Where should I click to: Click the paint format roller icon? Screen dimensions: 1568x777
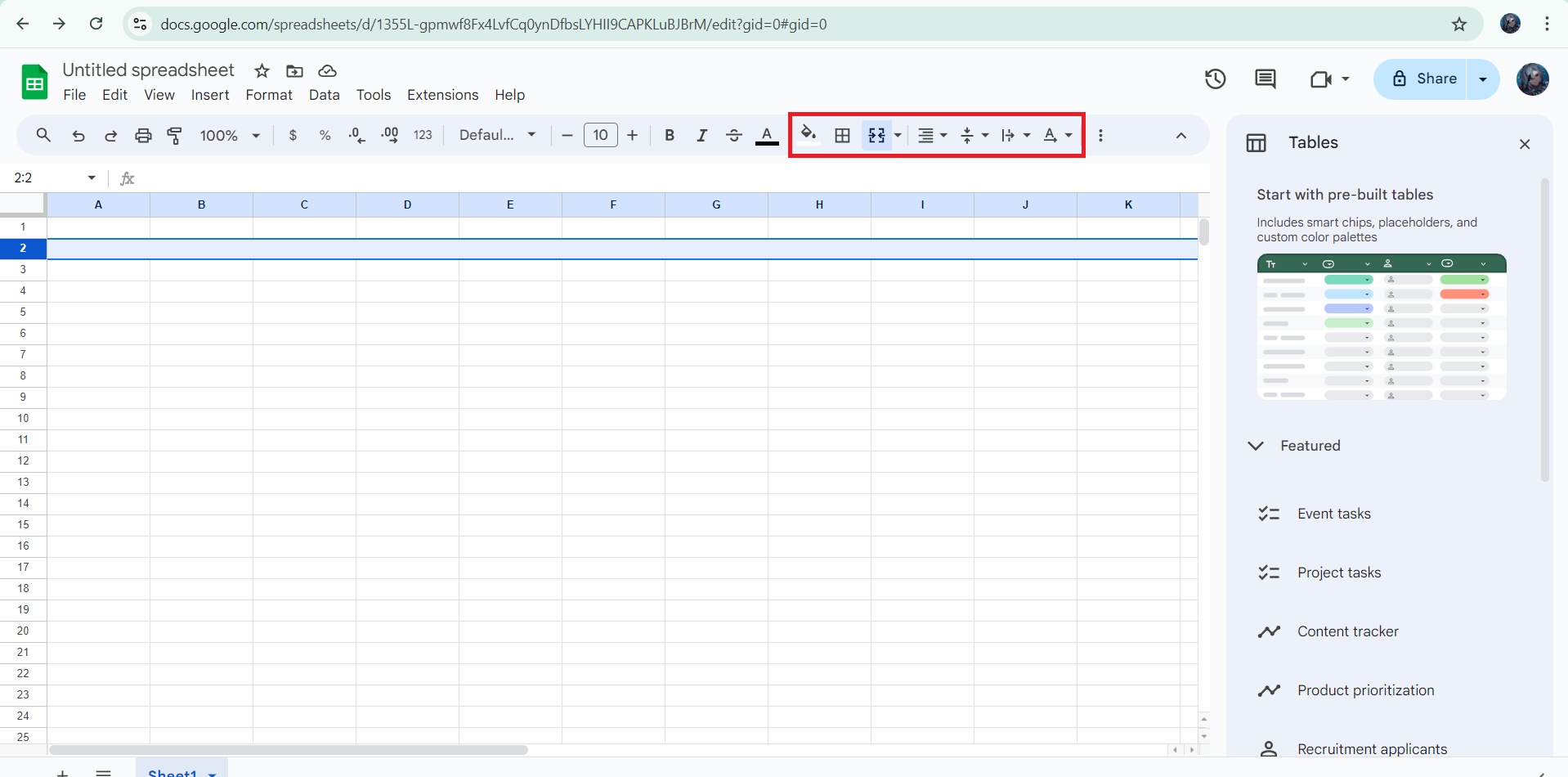click(x=174, y=136)
